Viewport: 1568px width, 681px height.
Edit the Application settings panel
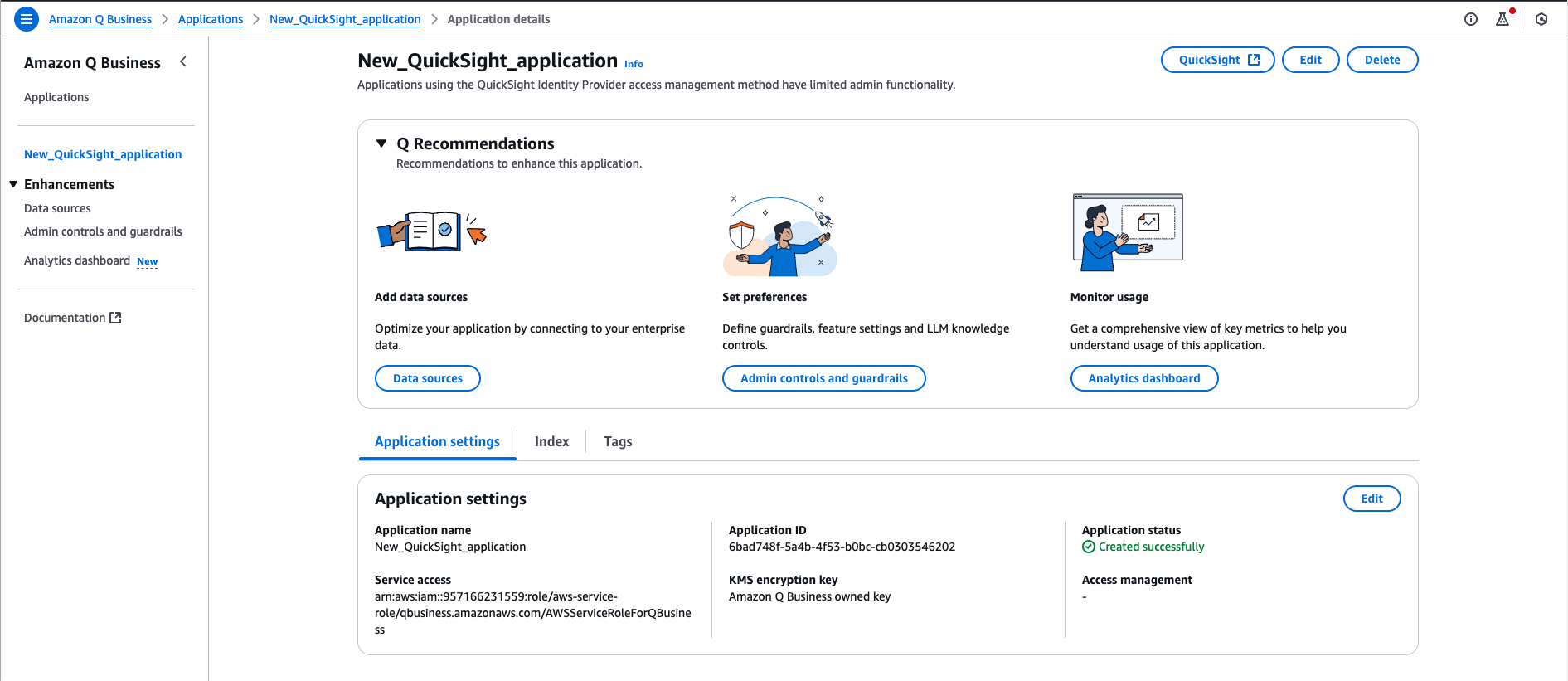coord(1372,499)
